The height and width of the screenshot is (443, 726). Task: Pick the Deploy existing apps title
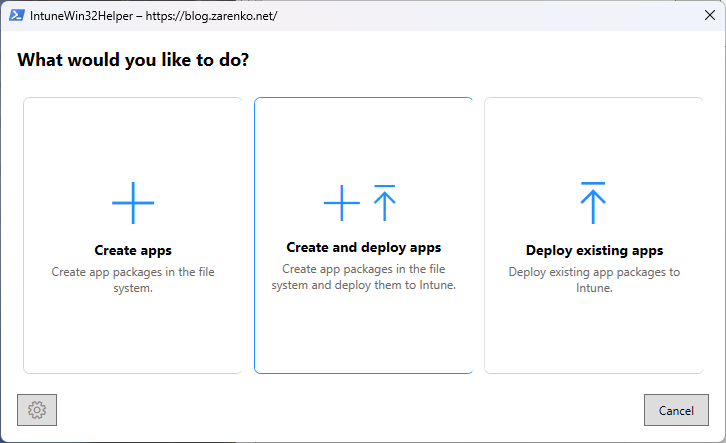[x=594, y=250]
